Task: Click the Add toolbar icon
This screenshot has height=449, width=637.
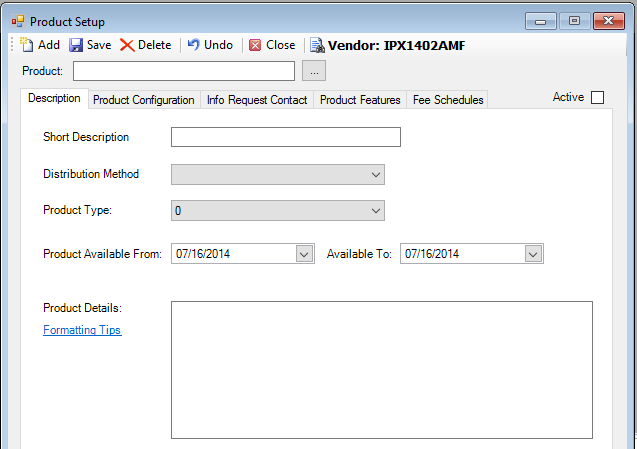Action: pos(27,45)
